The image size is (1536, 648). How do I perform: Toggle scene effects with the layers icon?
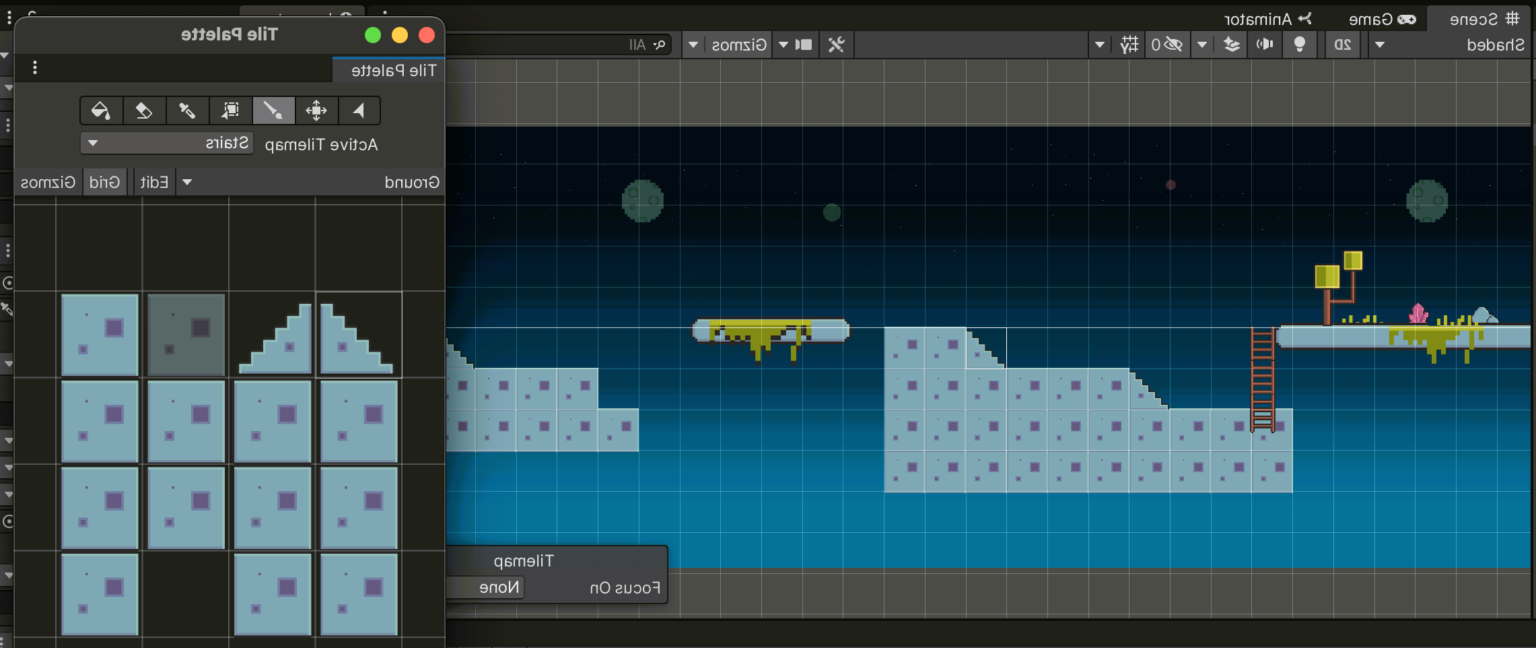point(1232,44)
